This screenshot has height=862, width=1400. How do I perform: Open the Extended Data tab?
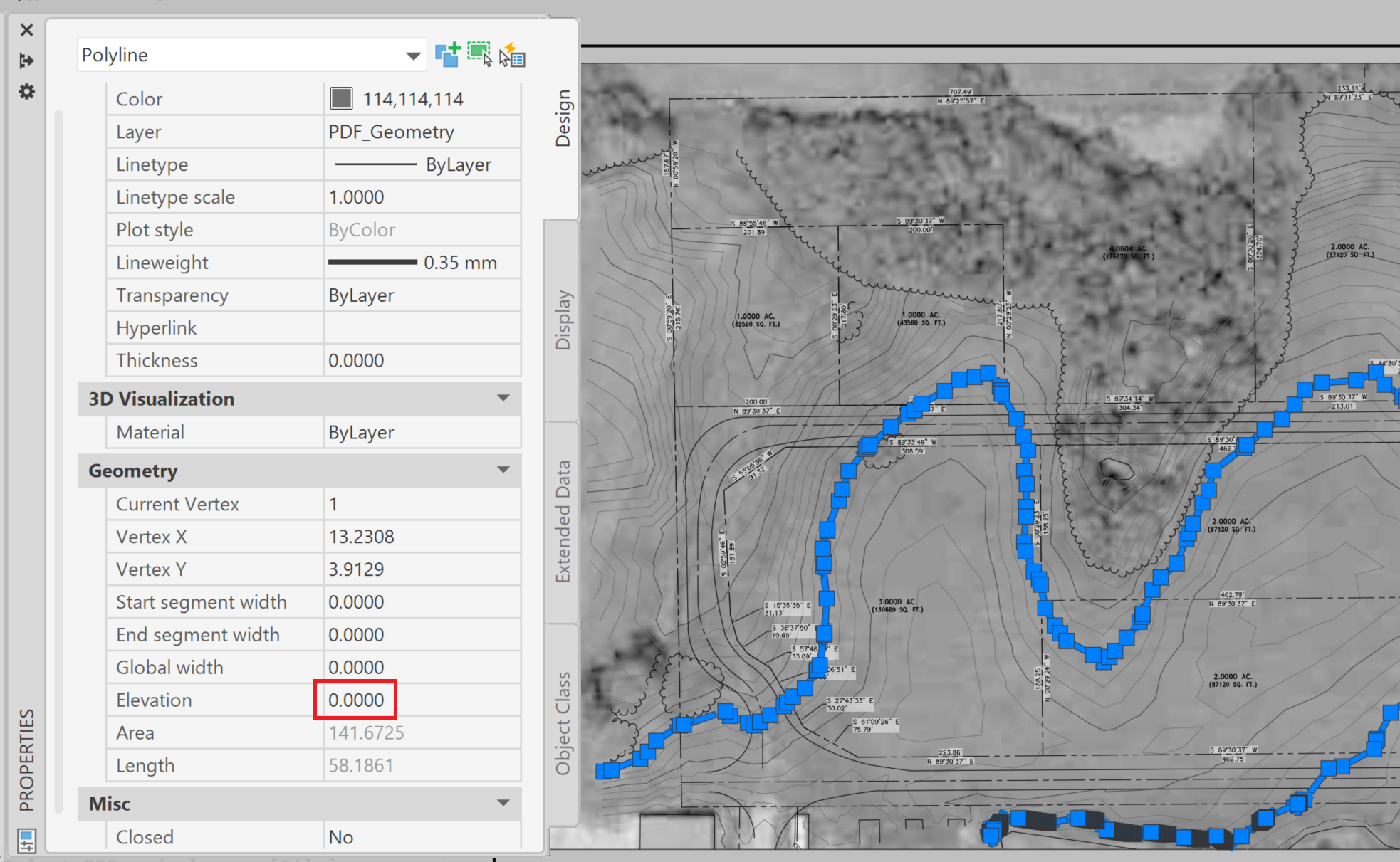tap(563, 520)
